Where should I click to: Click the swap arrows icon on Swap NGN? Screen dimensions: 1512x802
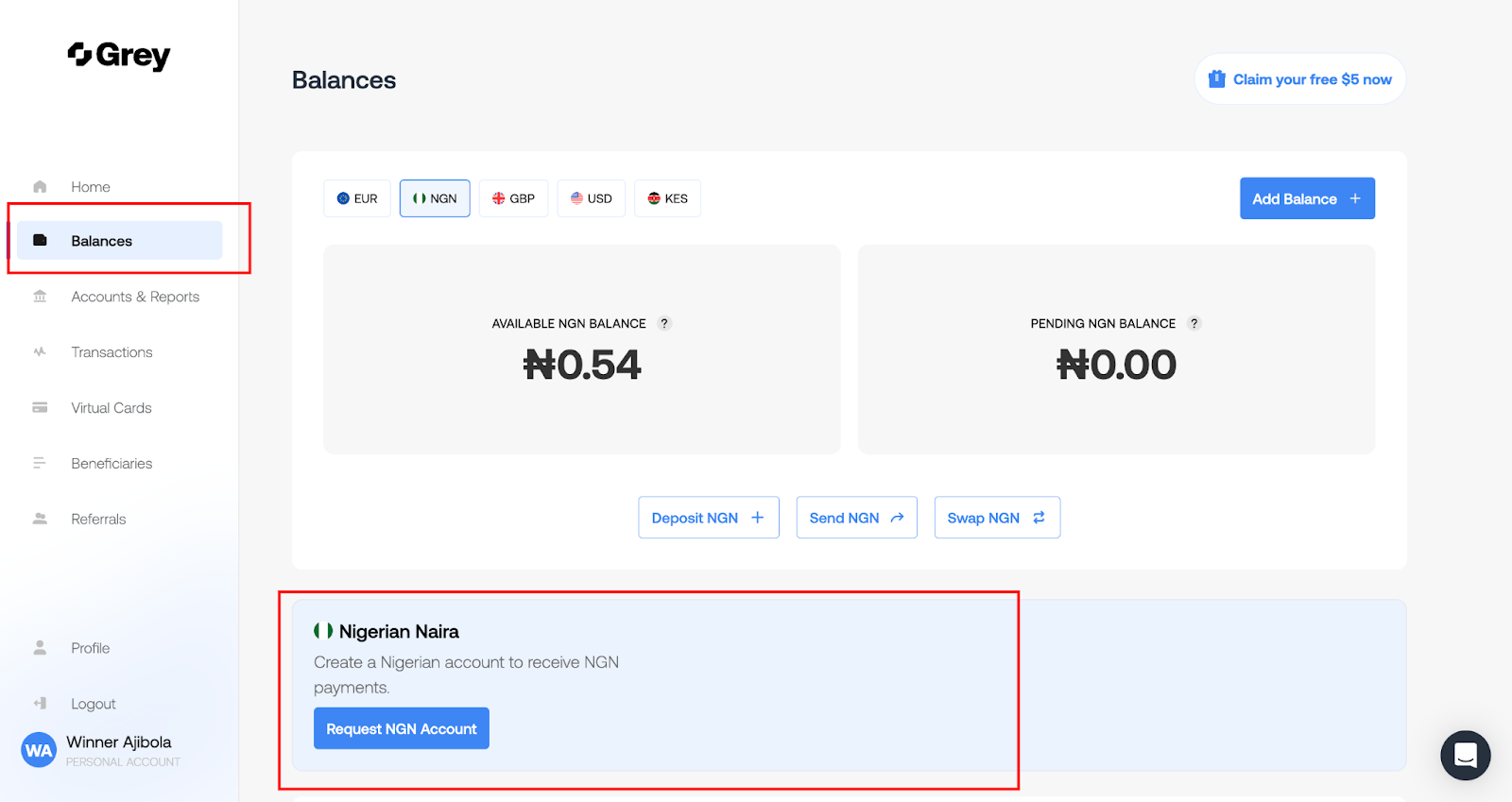(1039, 518)
